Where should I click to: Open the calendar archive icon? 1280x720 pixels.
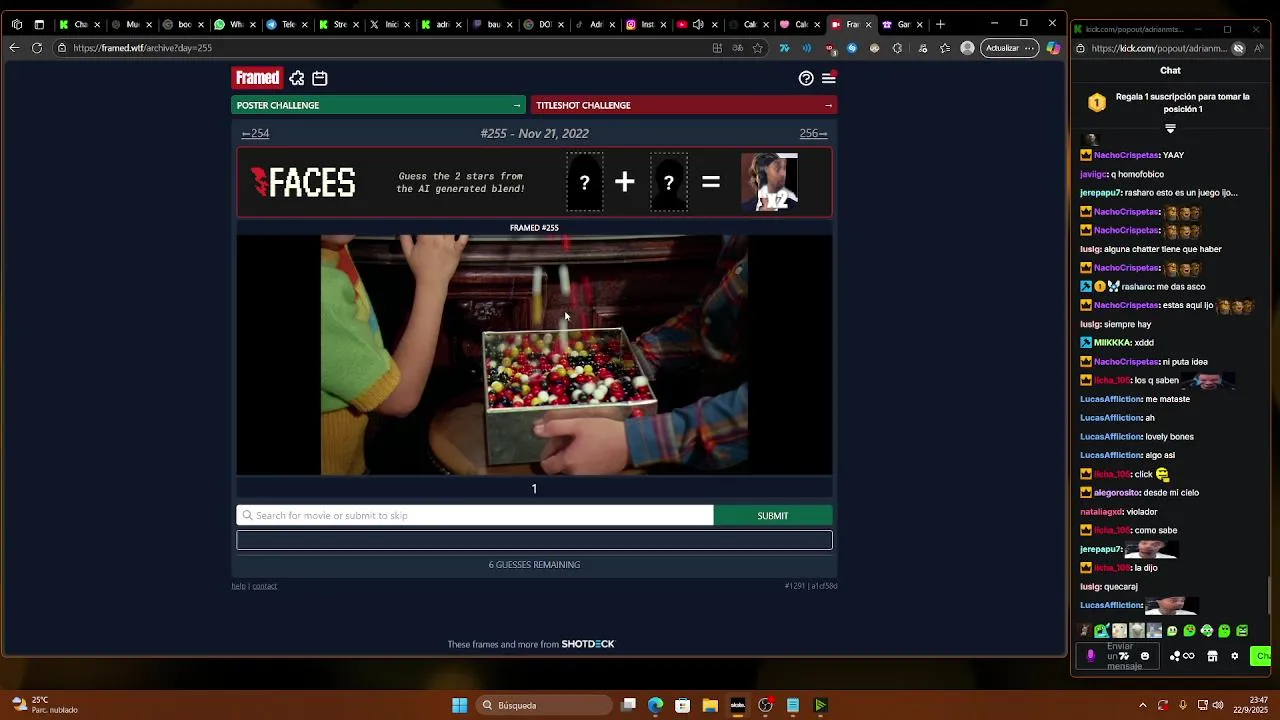[x=320, y=78]
